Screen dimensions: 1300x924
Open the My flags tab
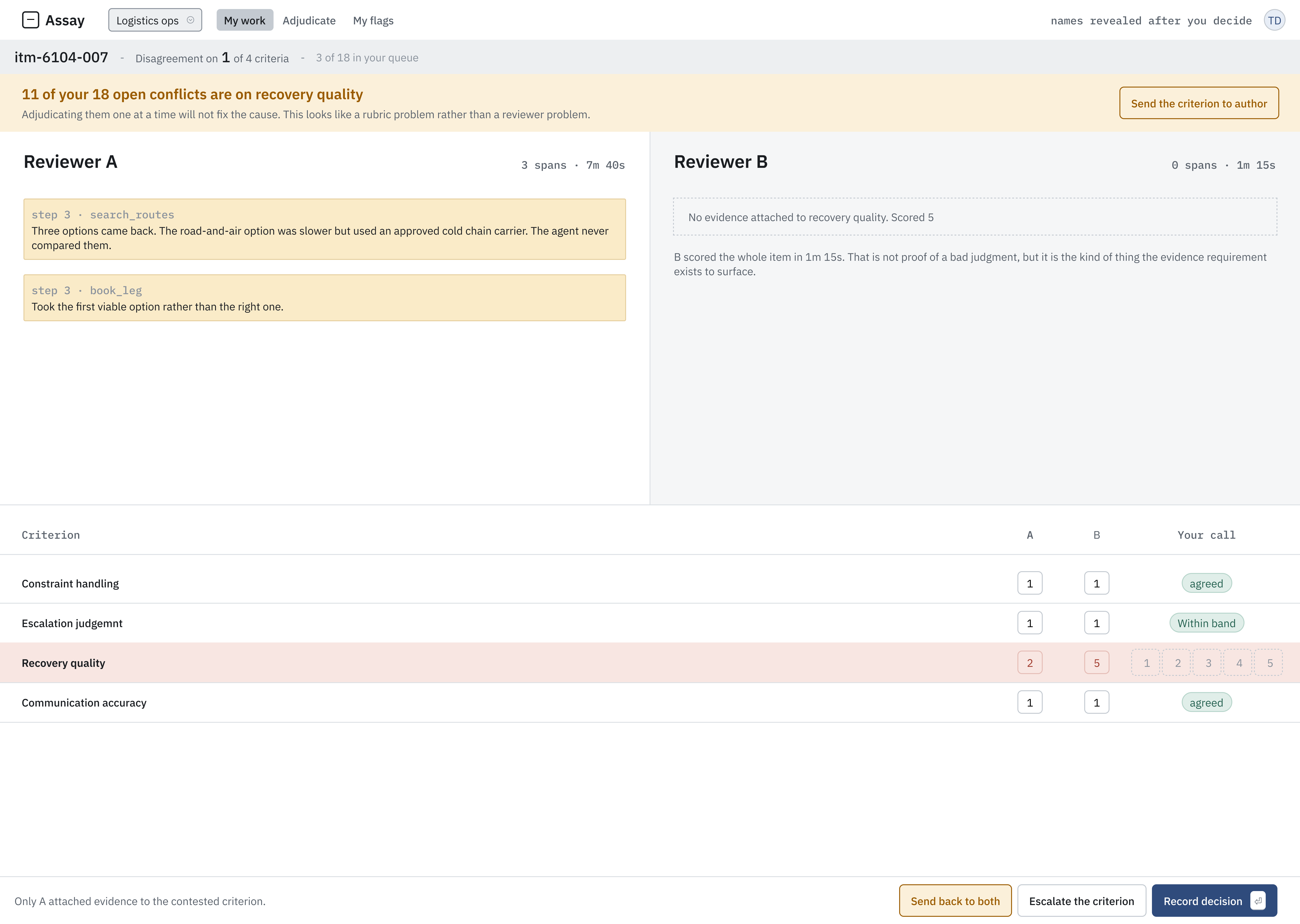pyautogui.click(x=373, y=21)
